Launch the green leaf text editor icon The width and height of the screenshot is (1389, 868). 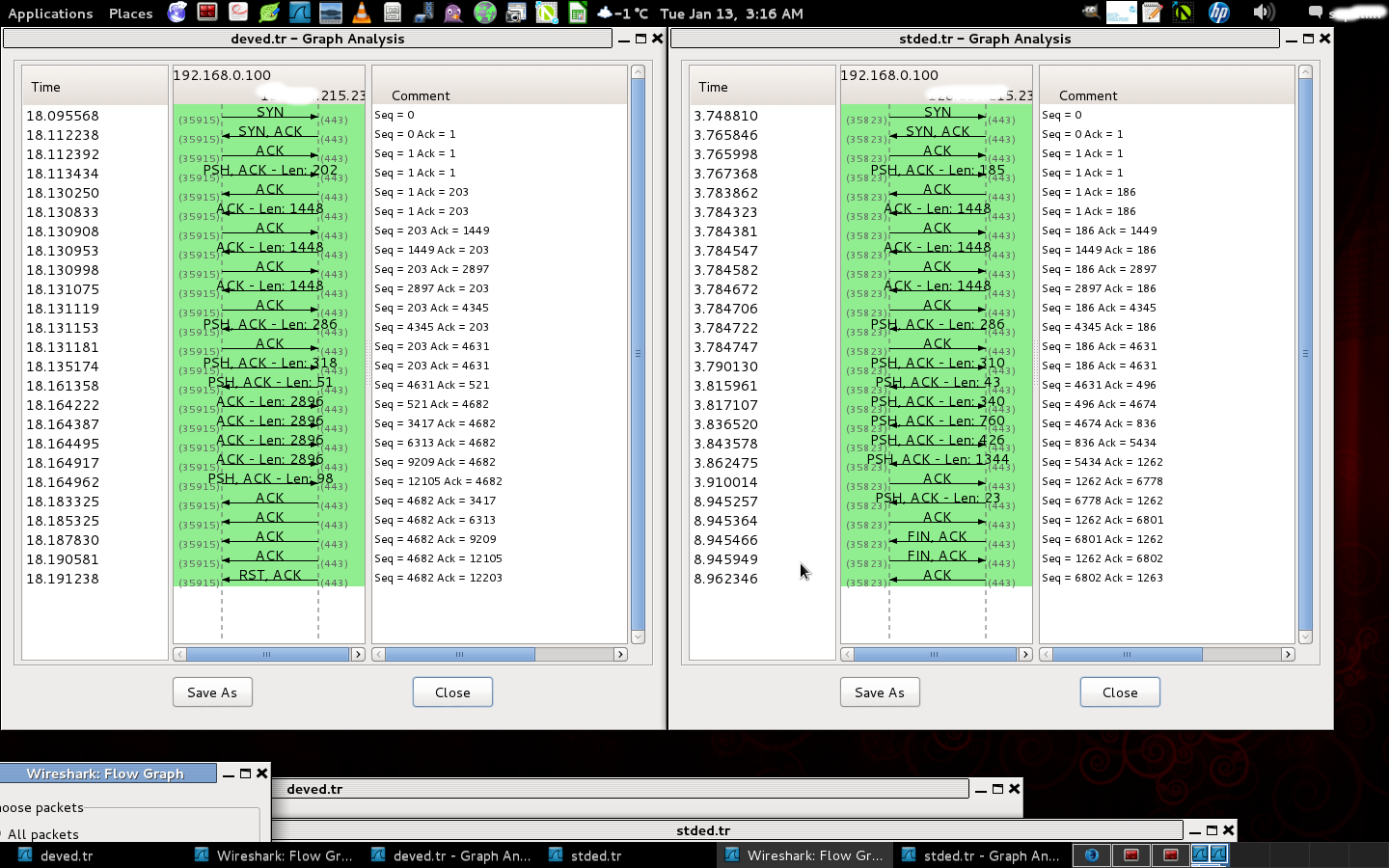[269, 13]
